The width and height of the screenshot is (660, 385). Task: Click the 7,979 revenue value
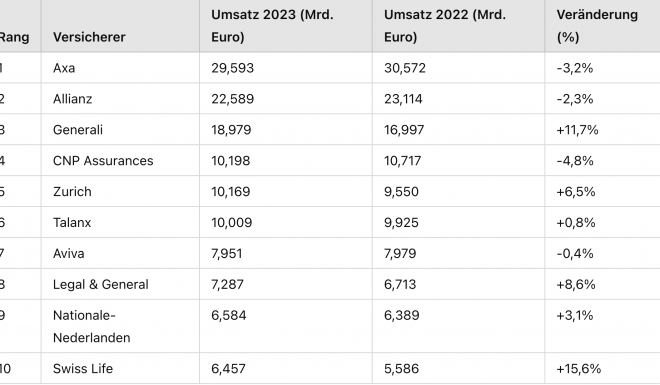tap(400, 253)
